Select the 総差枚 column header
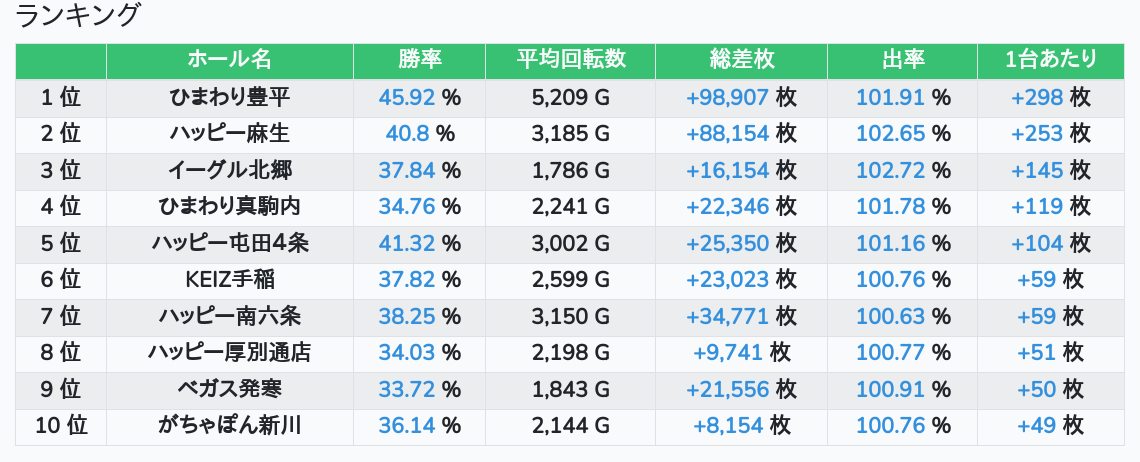Viewport: 1140px width, 462px height. pyautogui.click(x=741, y=60)
